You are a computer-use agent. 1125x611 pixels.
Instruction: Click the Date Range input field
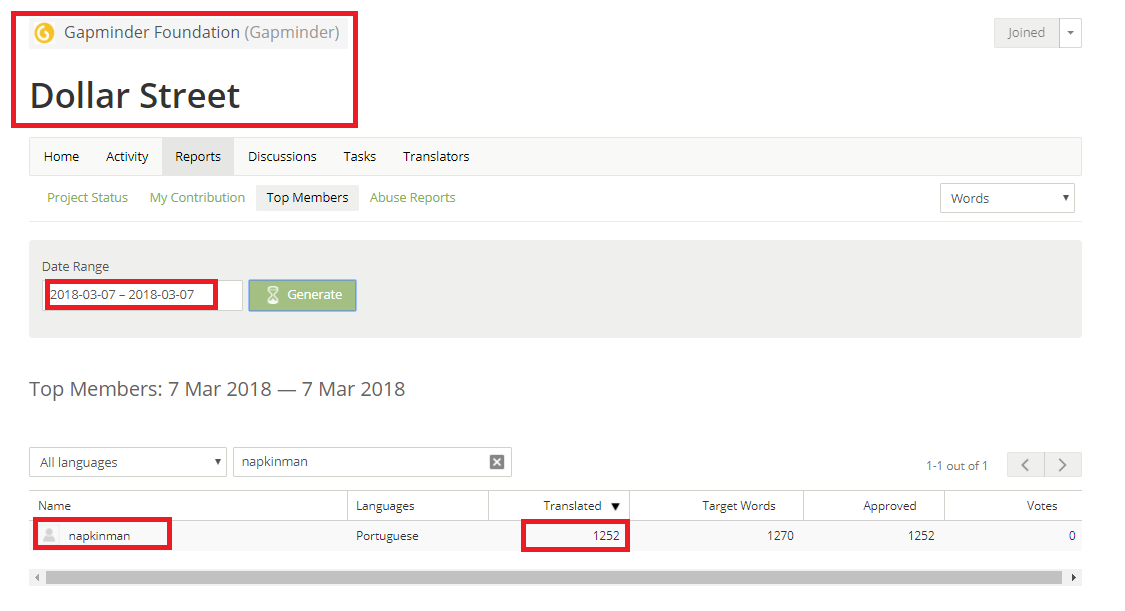coord(143,295)
